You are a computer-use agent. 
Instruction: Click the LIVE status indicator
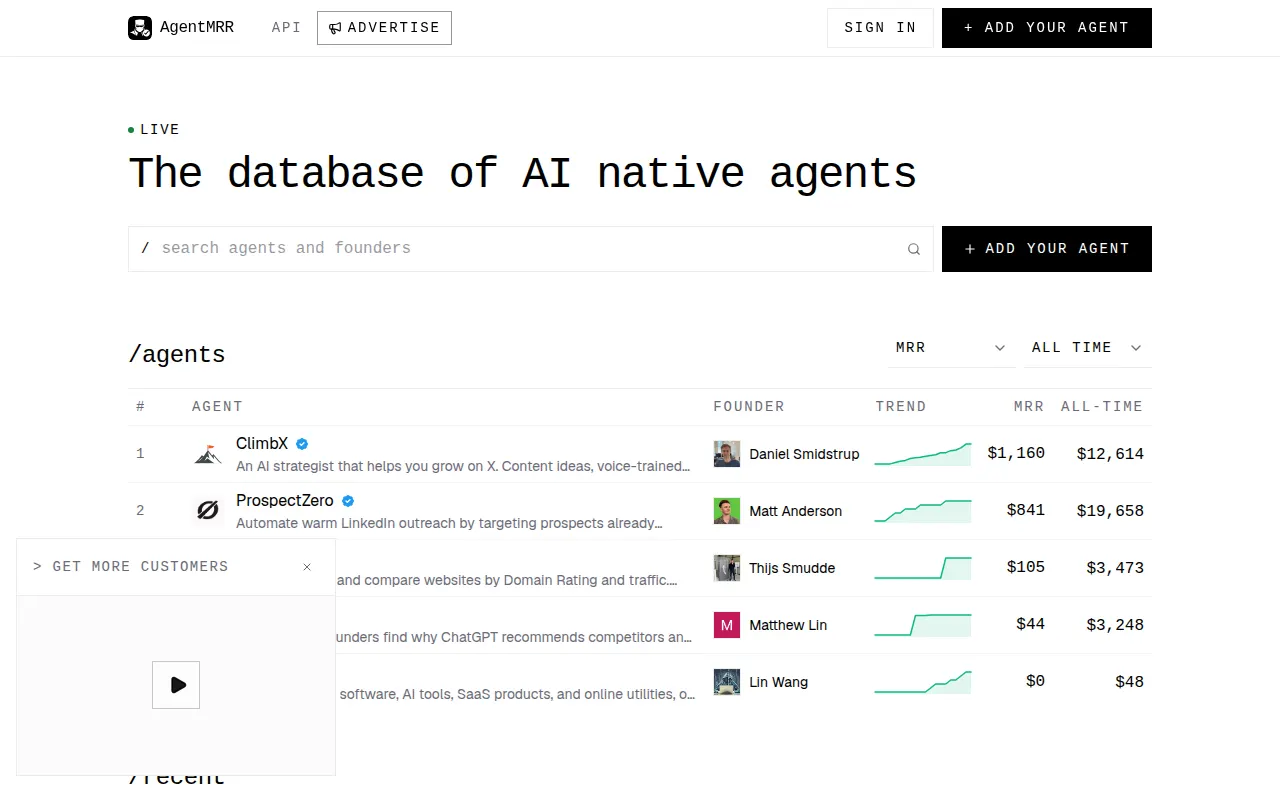154,130
